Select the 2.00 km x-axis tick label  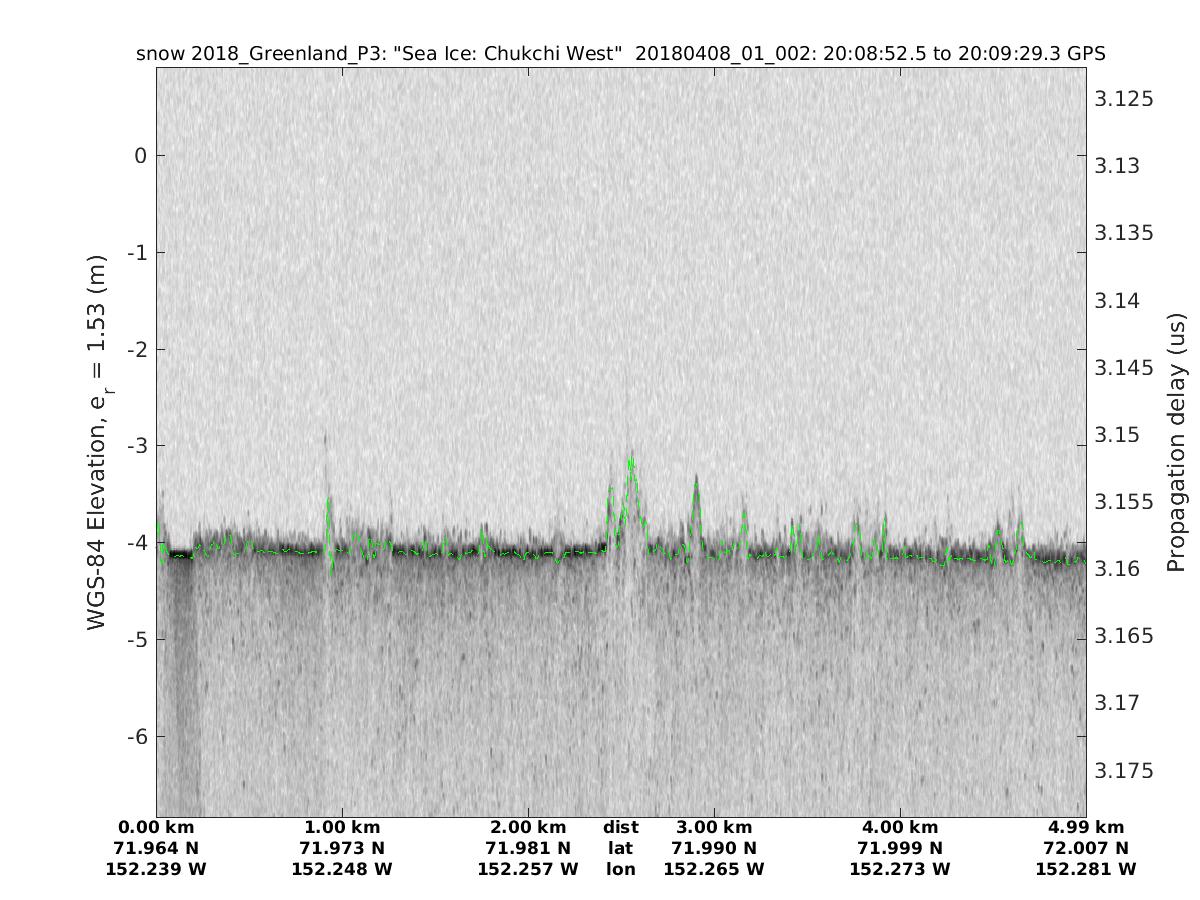pos(528,828)
